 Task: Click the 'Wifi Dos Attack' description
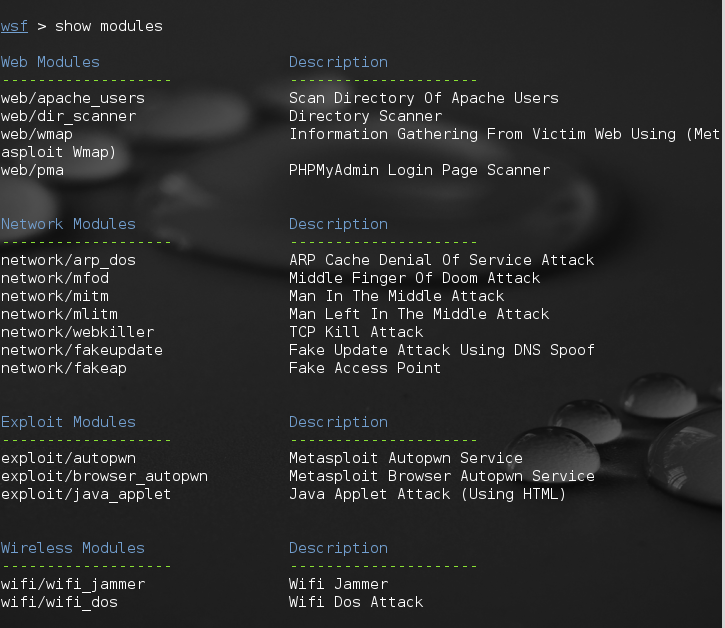coord(356,602)
